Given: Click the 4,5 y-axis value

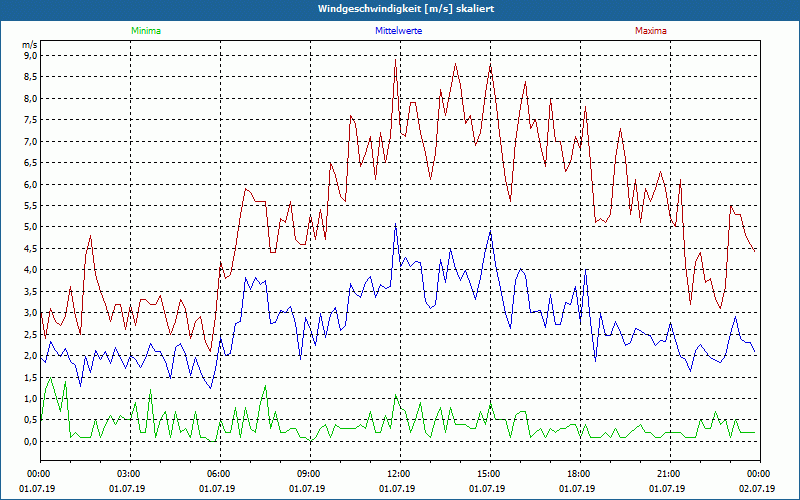Looking at the screenshot, I should (x=30, y=248).
